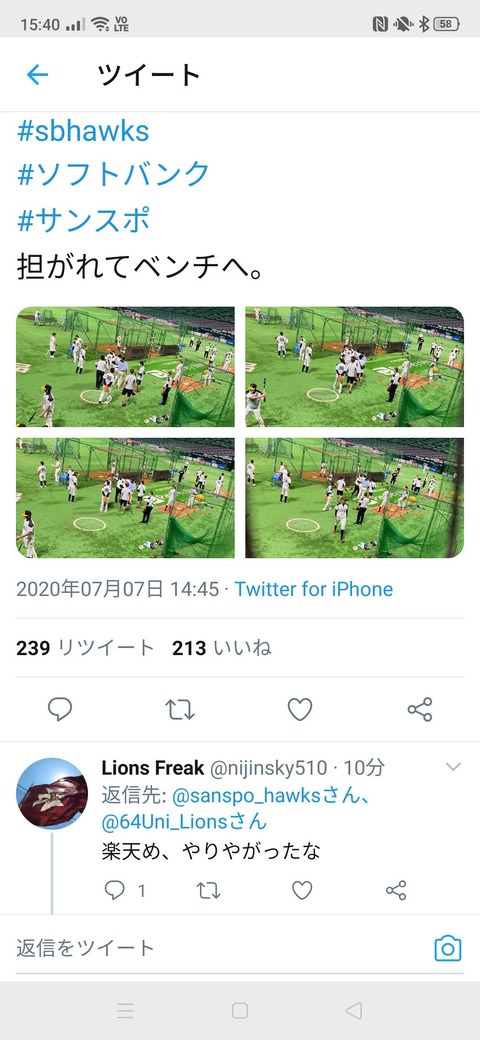View the bottom-right practice photo
The image size is (480, 1040).
[355, 497]
